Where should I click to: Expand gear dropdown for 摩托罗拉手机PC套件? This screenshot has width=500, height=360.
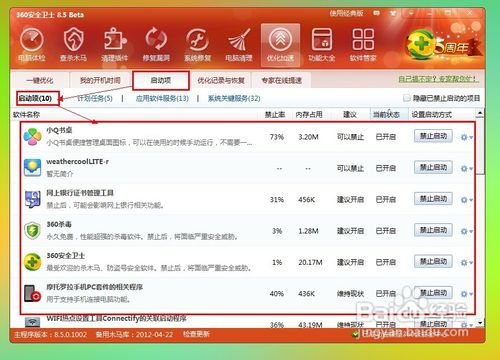(x=466, y=294)
